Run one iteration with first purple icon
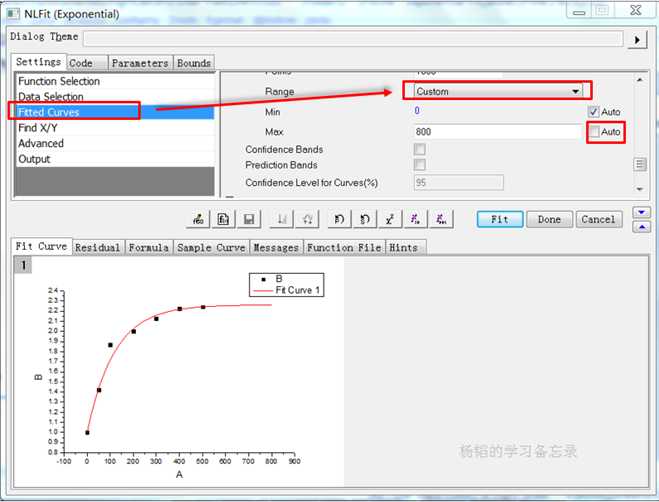This screenshot has height=502, width=659. coord(416,219)
